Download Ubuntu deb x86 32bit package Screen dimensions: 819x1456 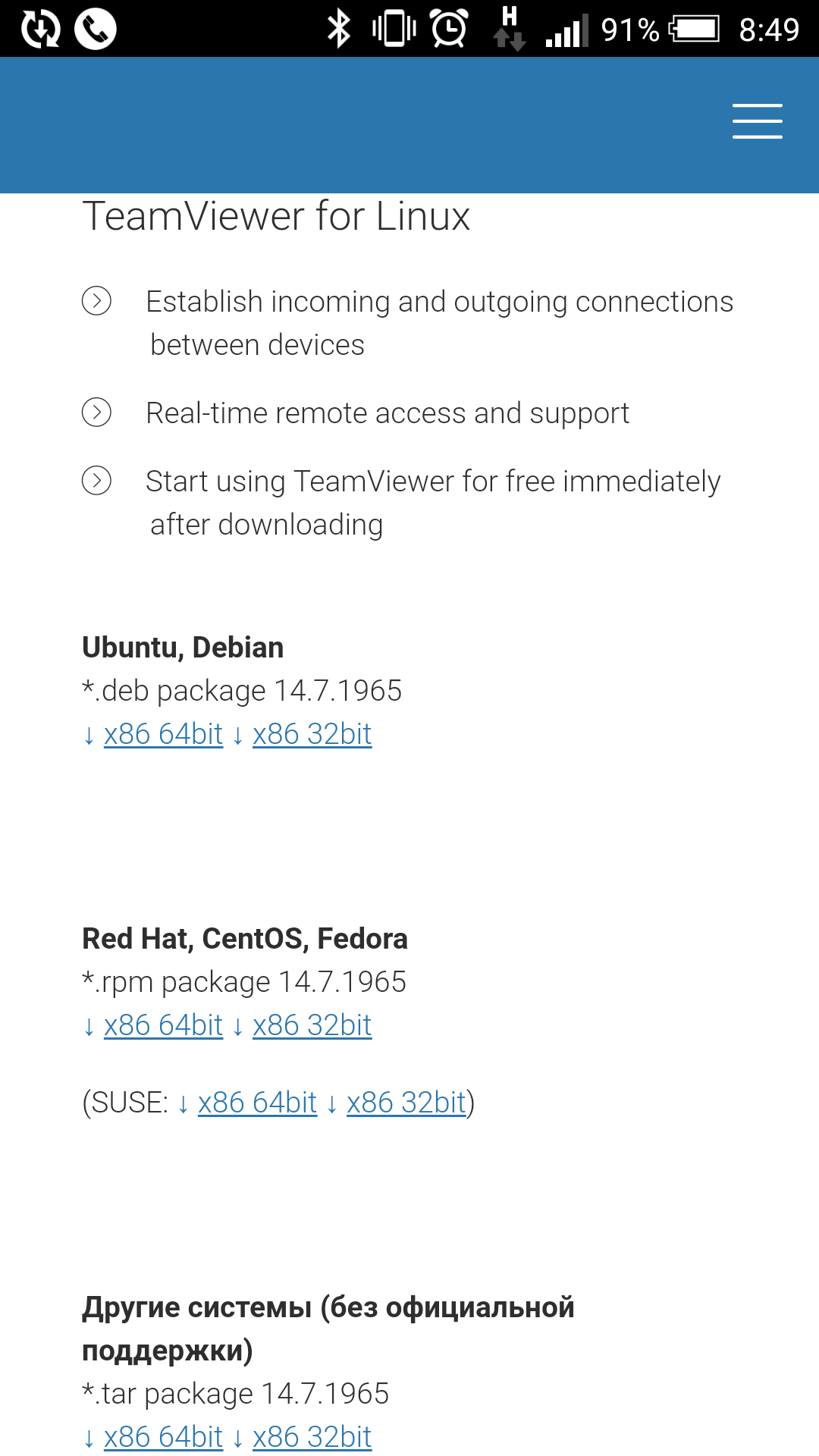click(x=312, y=734)
